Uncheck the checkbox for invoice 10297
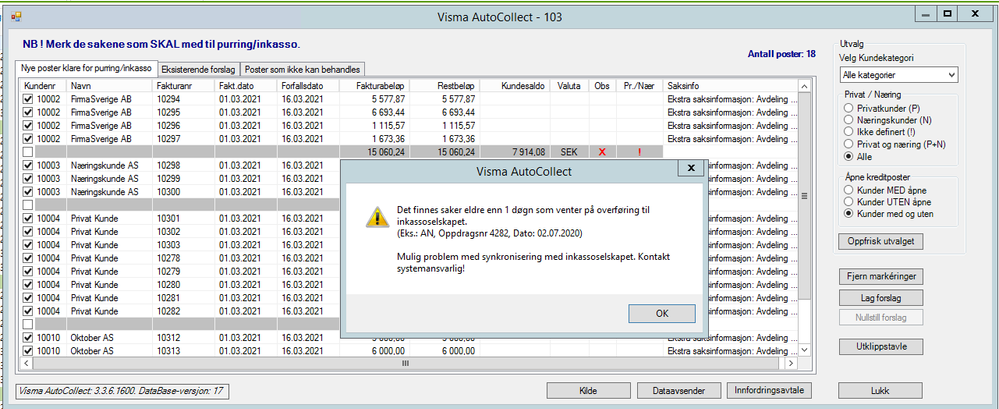 (27, 138)
